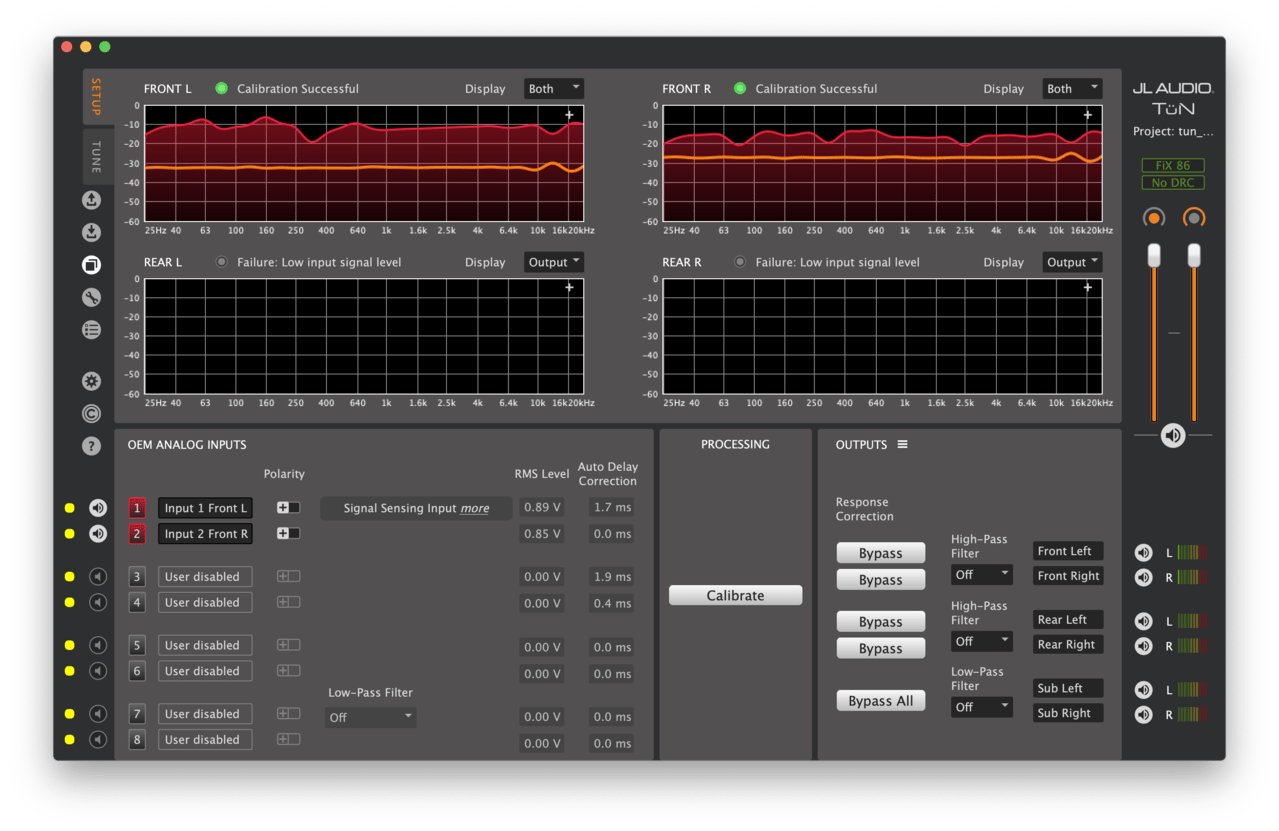The image size is (1279, 831).
Task: Click the Sub Right output name field
Action: coord(1068,713)
